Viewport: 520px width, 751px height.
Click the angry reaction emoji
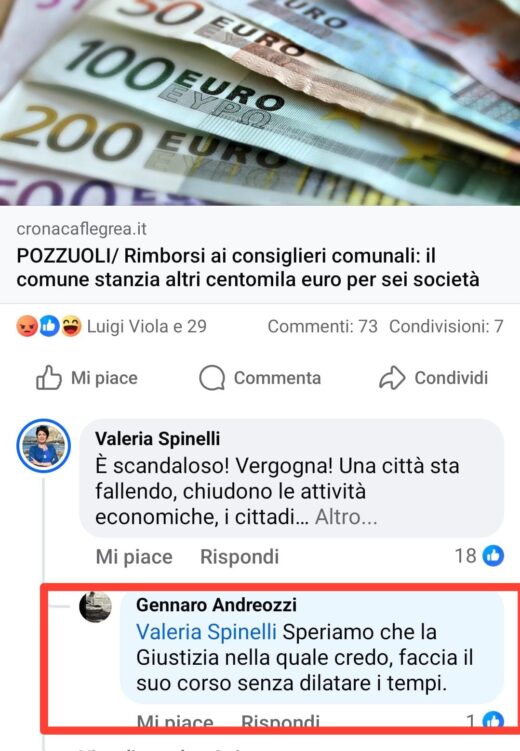point(27,327)
